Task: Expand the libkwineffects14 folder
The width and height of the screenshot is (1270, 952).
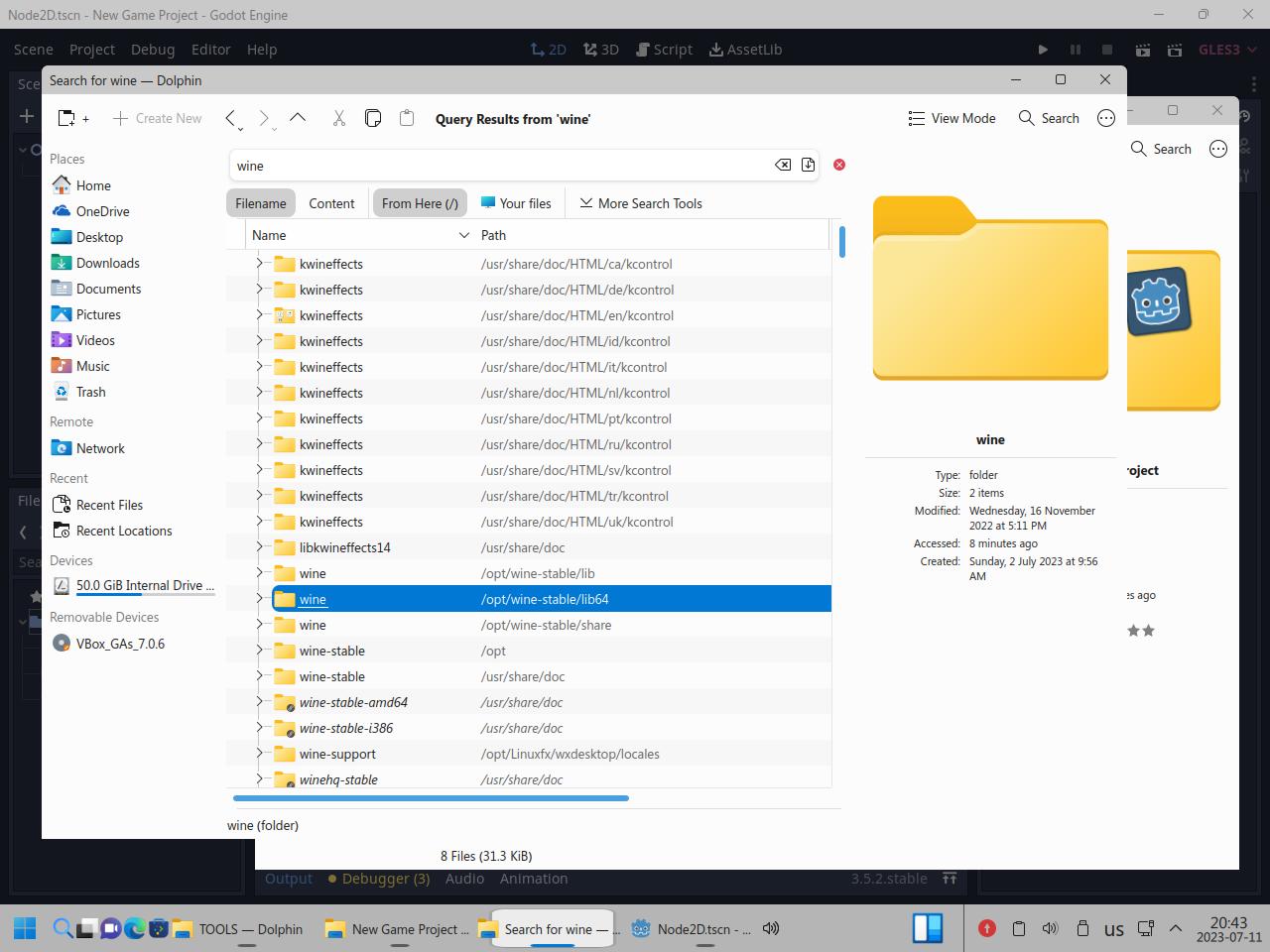Action: (260, 547)
